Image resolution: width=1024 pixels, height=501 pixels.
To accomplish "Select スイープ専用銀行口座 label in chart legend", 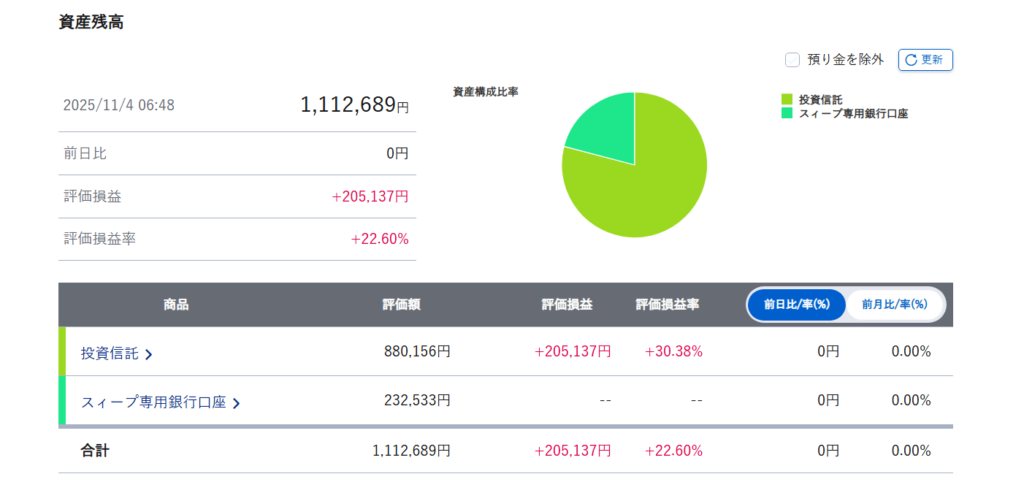I will (x=853, y=113).
